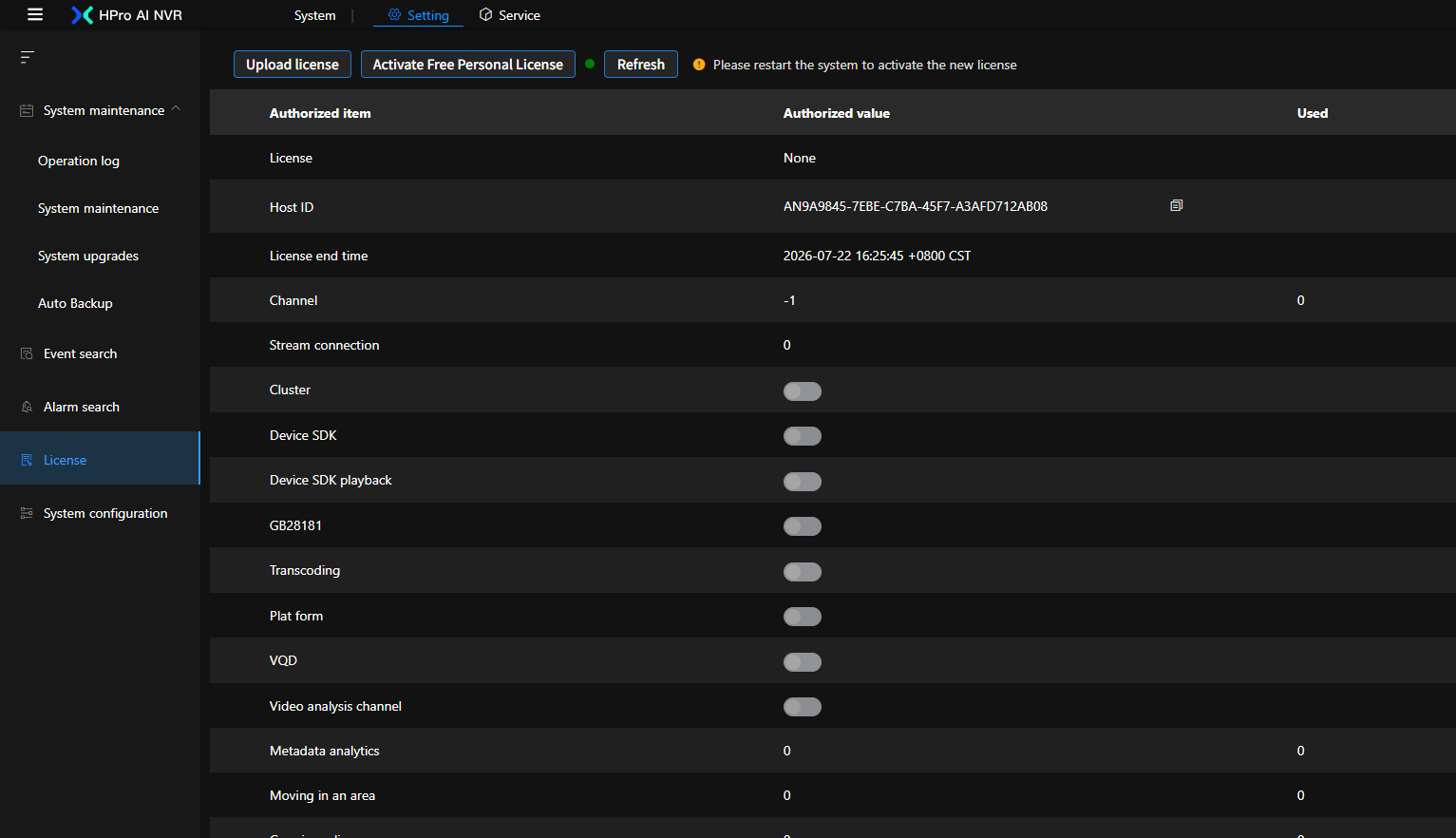Click the Metadata analytics row label

coord(325,751)
